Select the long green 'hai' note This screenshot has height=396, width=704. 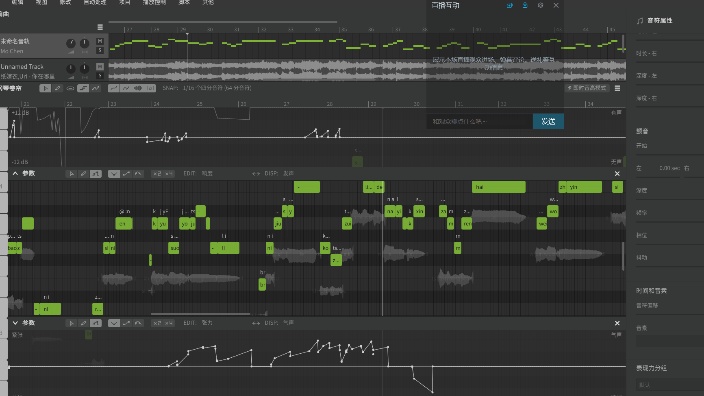tap(498, 187)
